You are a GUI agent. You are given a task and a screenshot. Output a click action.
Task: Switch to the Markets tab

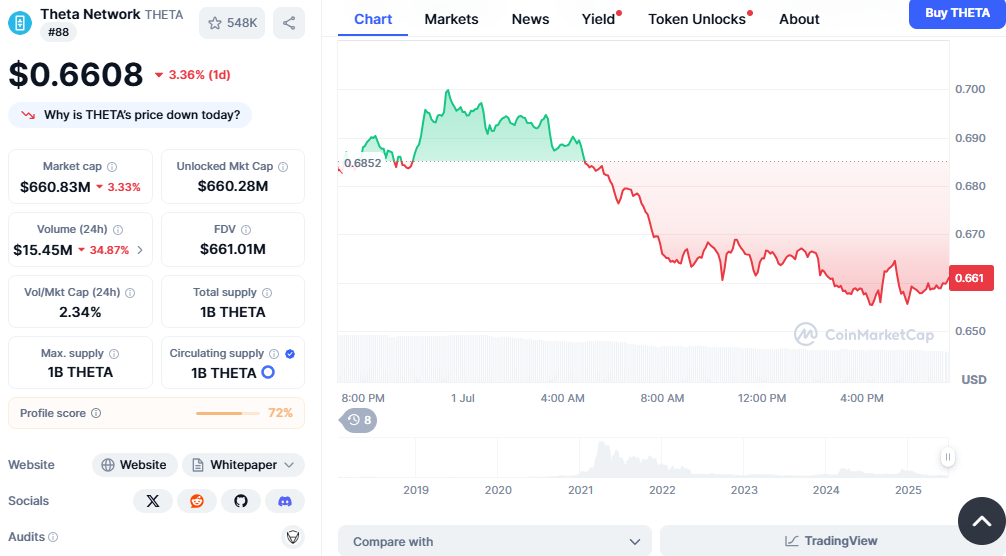[451, 19]
